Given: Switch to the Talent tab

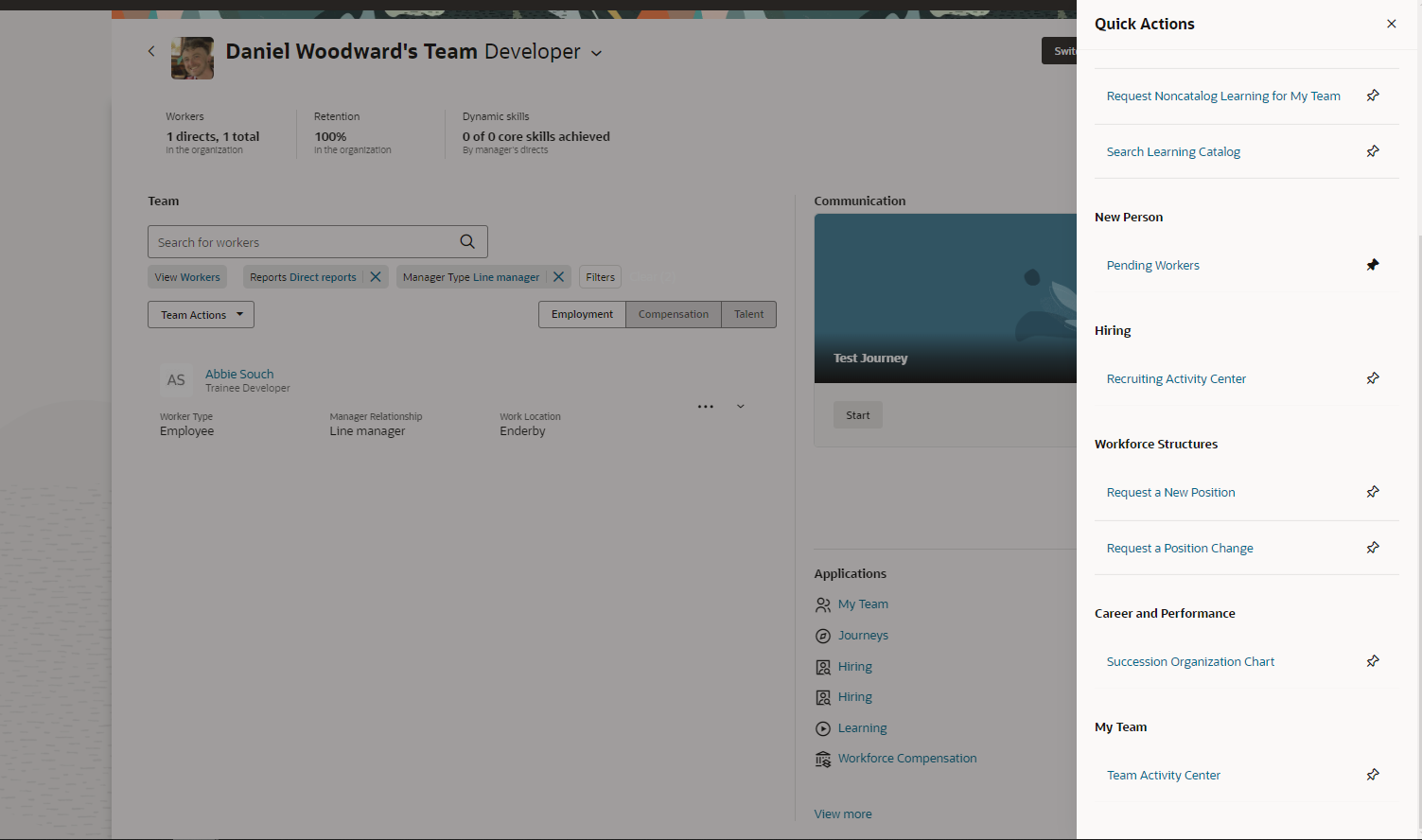Looking at the screenshot, I should [748, 314].
